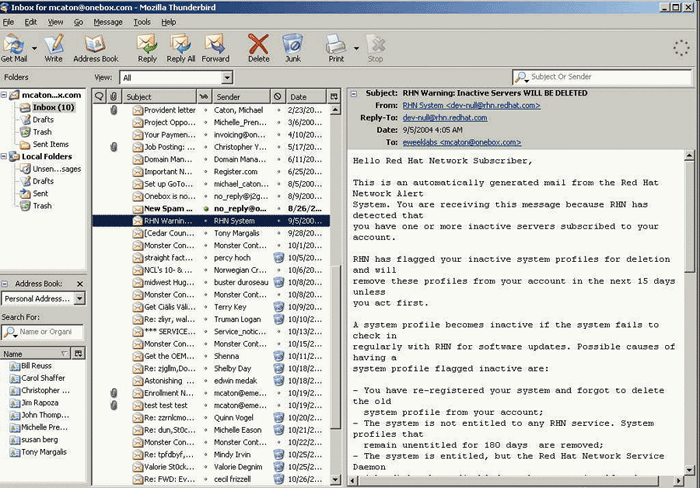
Task: Mark message as Junk using toolbar icon
Action: tap(293, 48)
